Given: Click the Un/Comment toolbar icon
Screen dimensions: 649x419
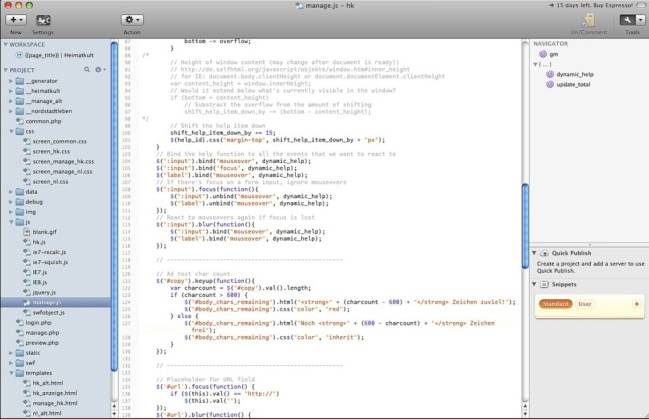Looking at the screenshot, I should (x=588, y=20).
